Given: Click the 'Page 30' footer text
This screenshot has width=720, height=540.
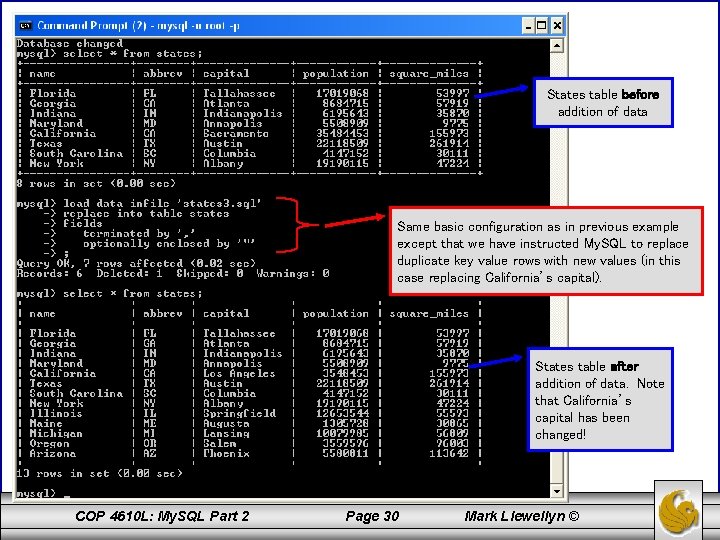Looking at the screenshot, I should tap(372, 517).
